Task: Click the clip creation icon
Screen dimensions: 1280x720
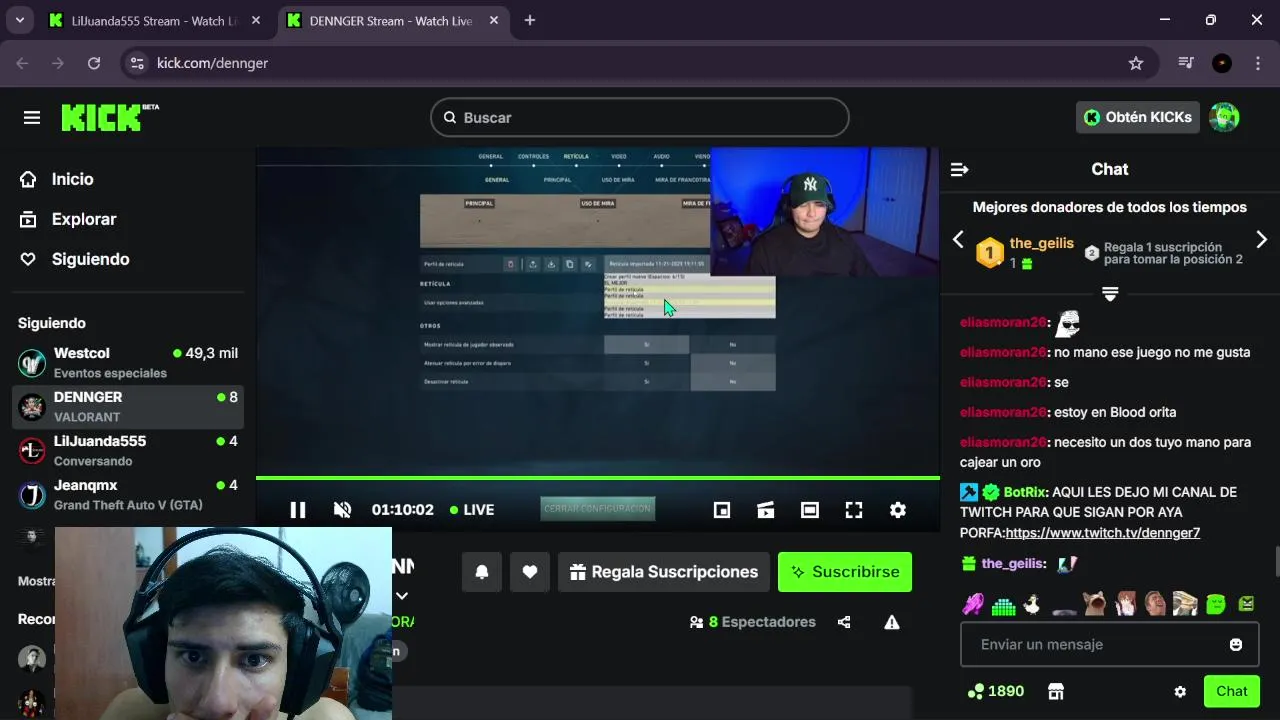Action: tap(766, 510)
